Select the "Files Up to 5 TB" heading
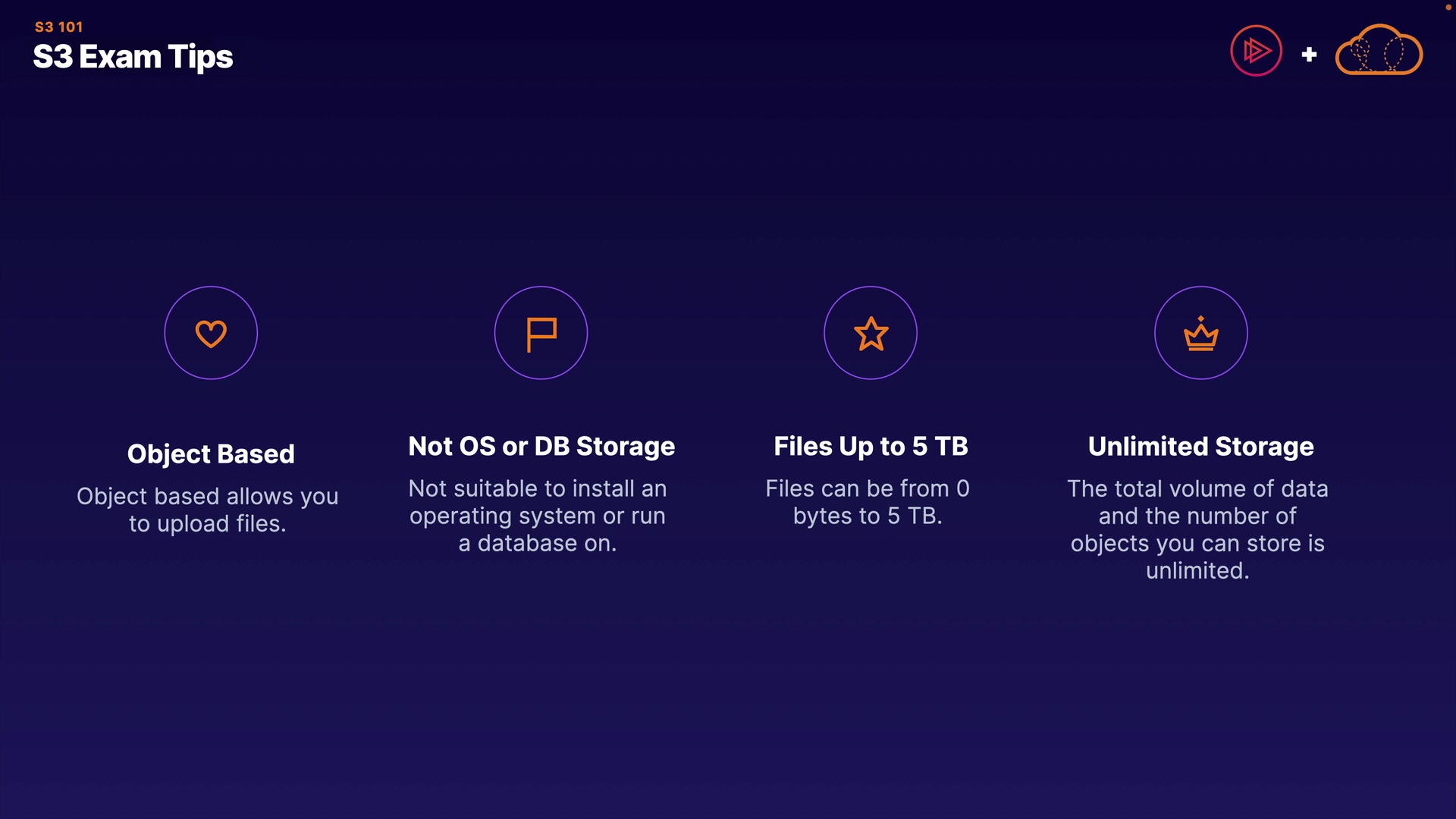Screen dimensions: 1456x819 click(x=871, y=446)
